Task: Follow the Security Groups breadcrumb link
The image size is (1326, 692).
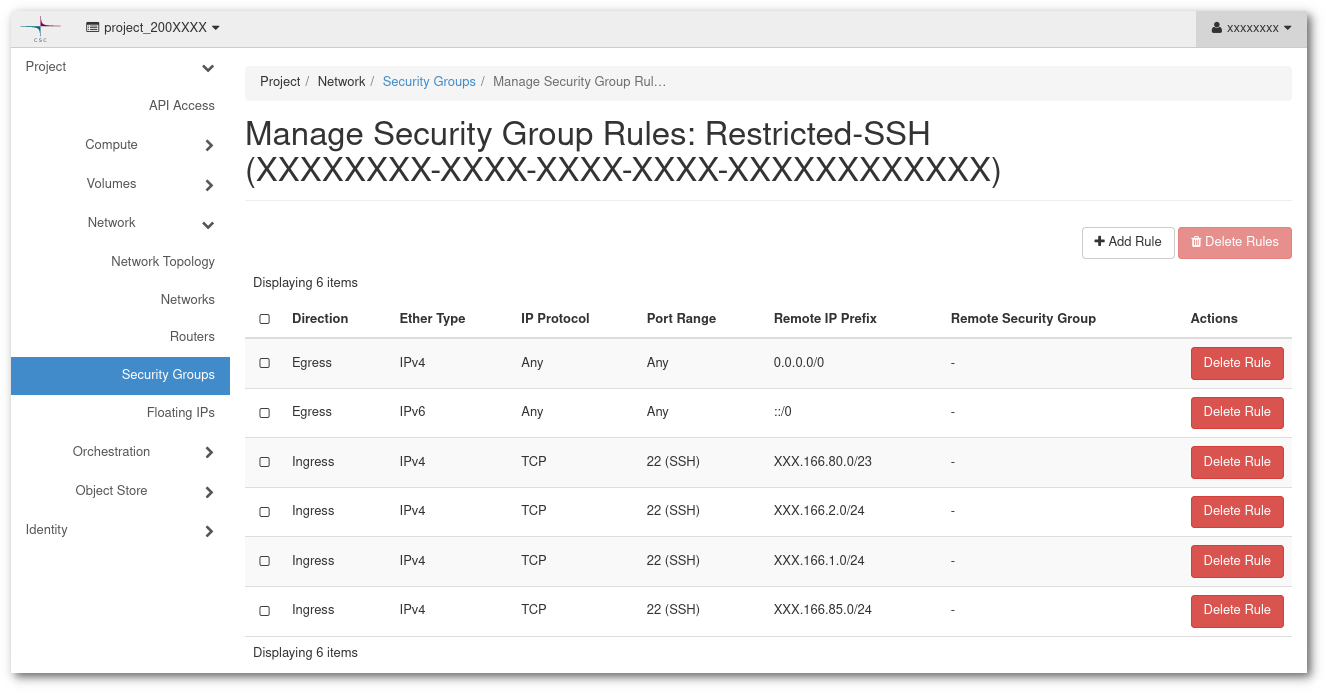Action: pos(429,81)
